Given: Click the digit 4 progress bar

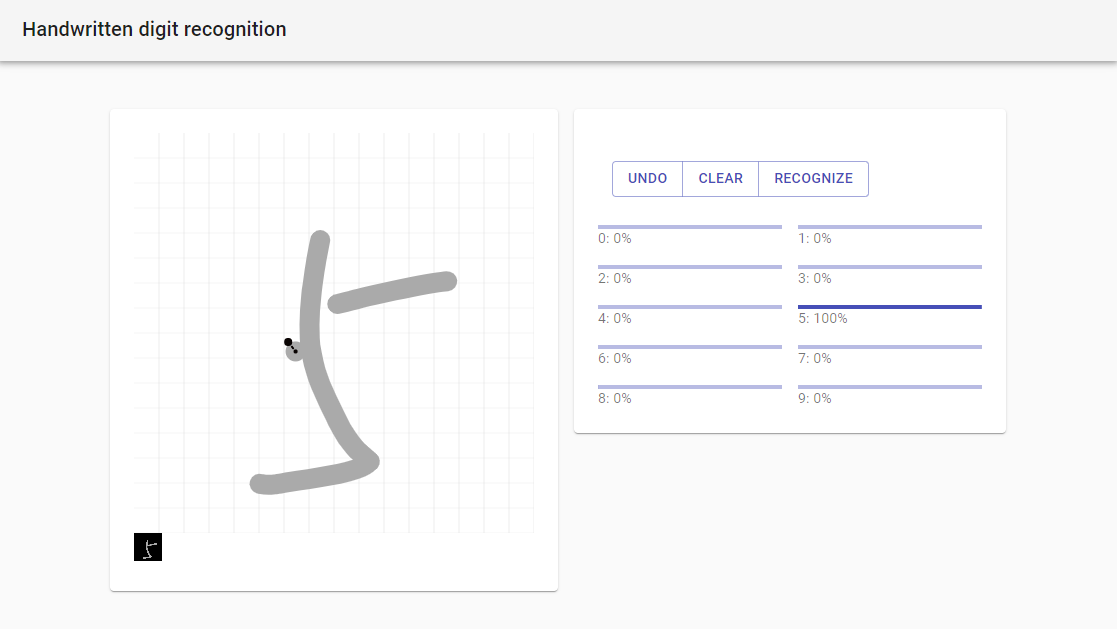Looking at the screenshot, I should pos(690,307).
